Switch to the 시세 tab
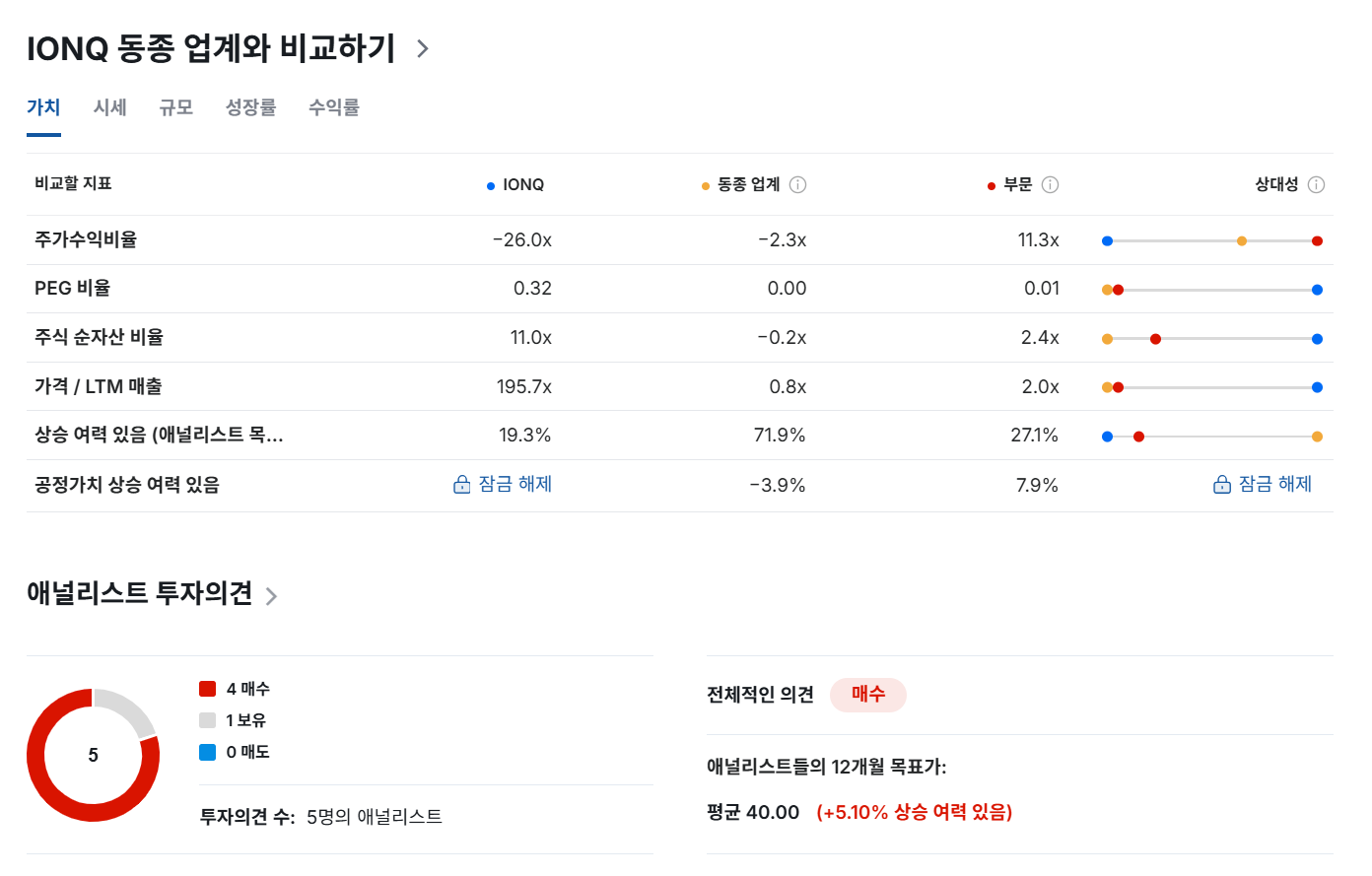The image size is (1372, 876). (109, 107)
